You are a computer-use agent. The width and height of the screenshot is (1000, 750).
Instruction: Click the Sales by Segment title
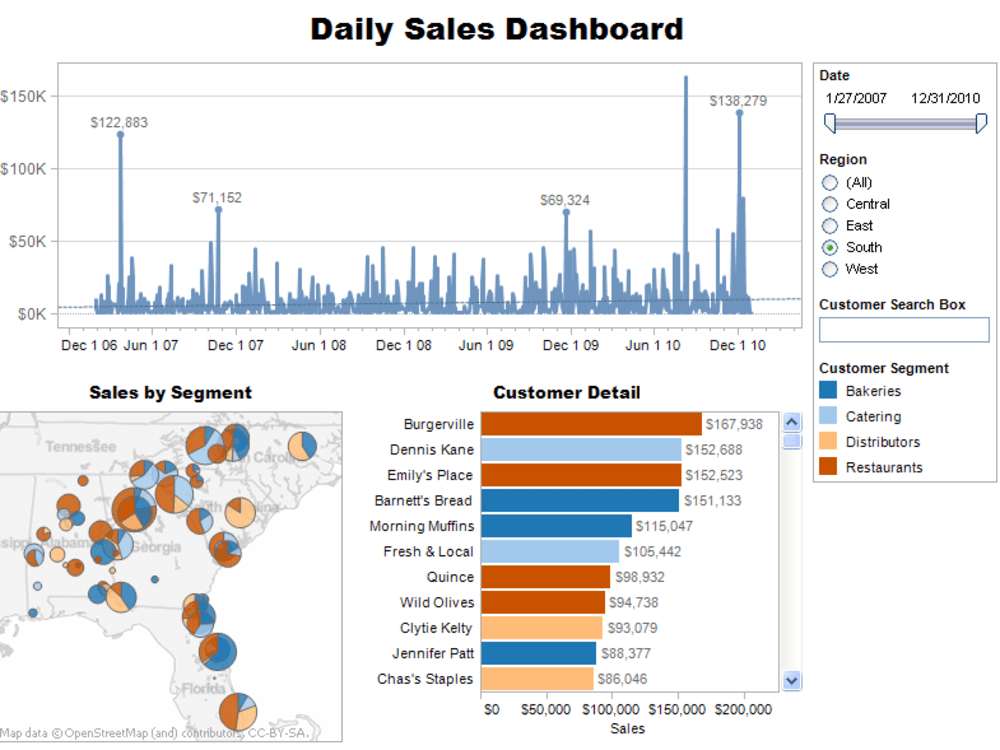171,393
